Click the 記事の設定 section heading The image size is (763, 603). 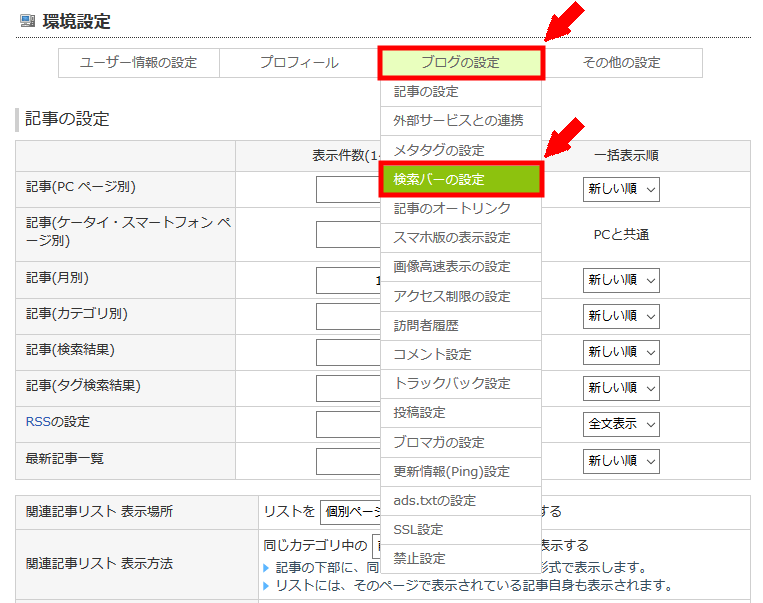tap(67, 119)
